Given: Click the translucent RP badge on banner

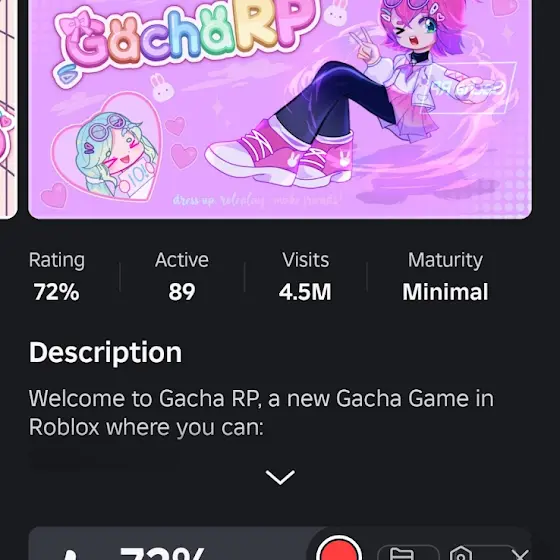Looking at the screenshot, I should (470, 88).
